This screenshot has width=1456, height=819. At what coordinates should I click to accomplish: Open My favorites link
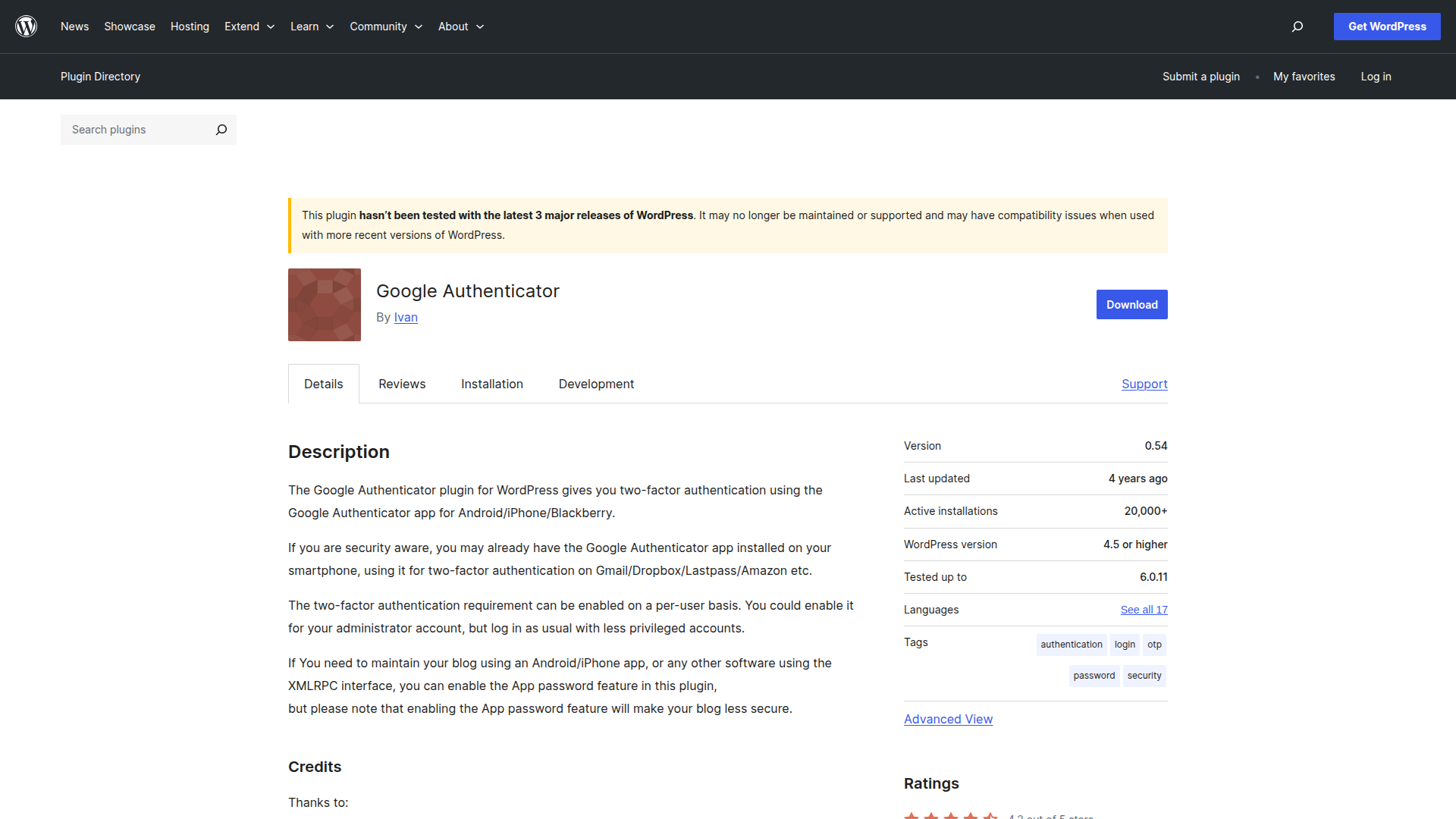(1304, 77)
